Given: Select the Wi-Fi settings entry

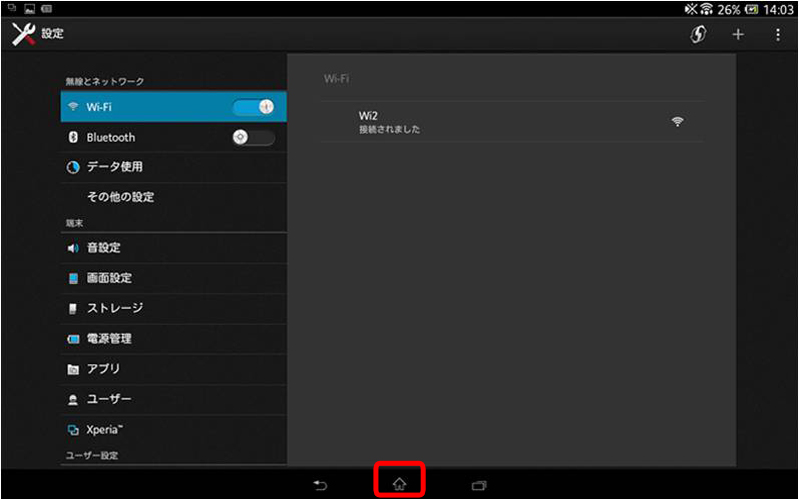Looking at the screenshot, I should click(x=173, y=107).
